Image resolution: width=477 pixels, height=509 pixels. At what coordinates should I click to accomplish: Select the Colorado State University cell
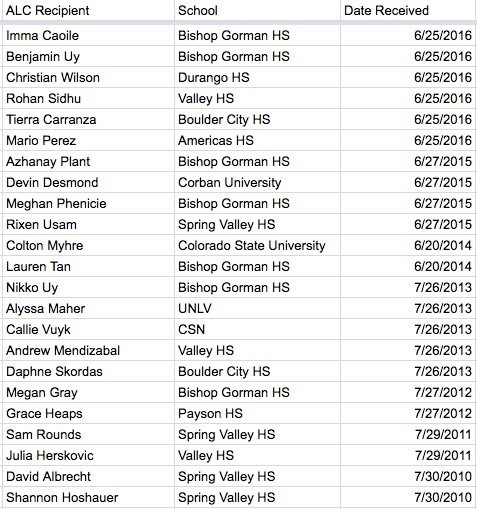point(257,245)
